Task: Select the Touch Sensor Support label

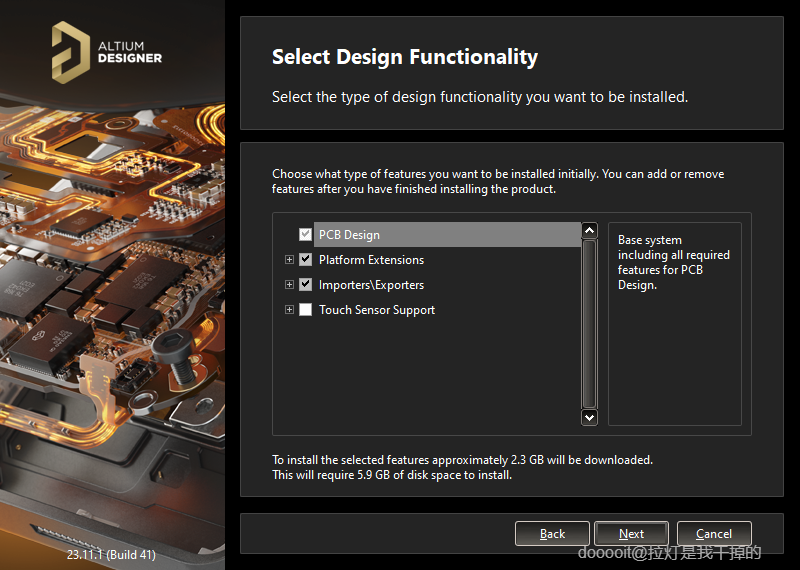Action: 377,310
